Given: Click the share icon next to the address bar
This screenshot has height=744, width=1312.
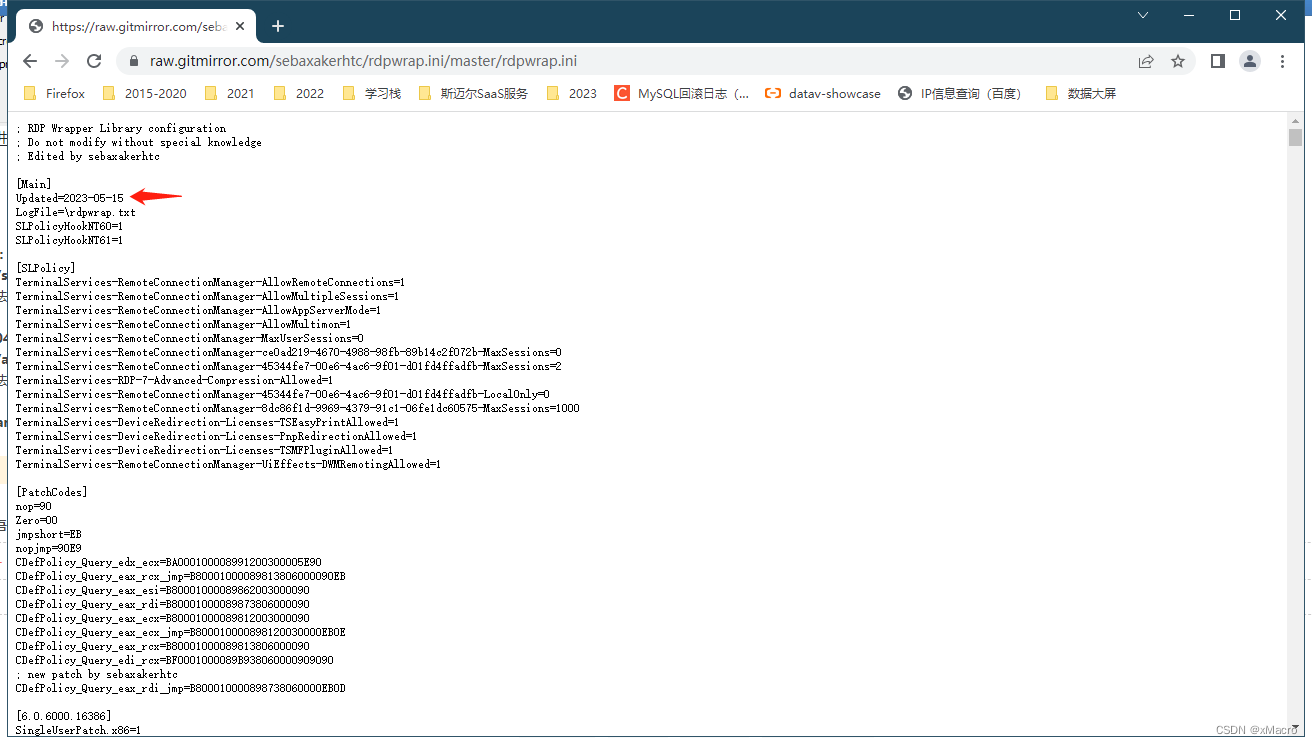Looking at the screenshot, I should 1146,60.
